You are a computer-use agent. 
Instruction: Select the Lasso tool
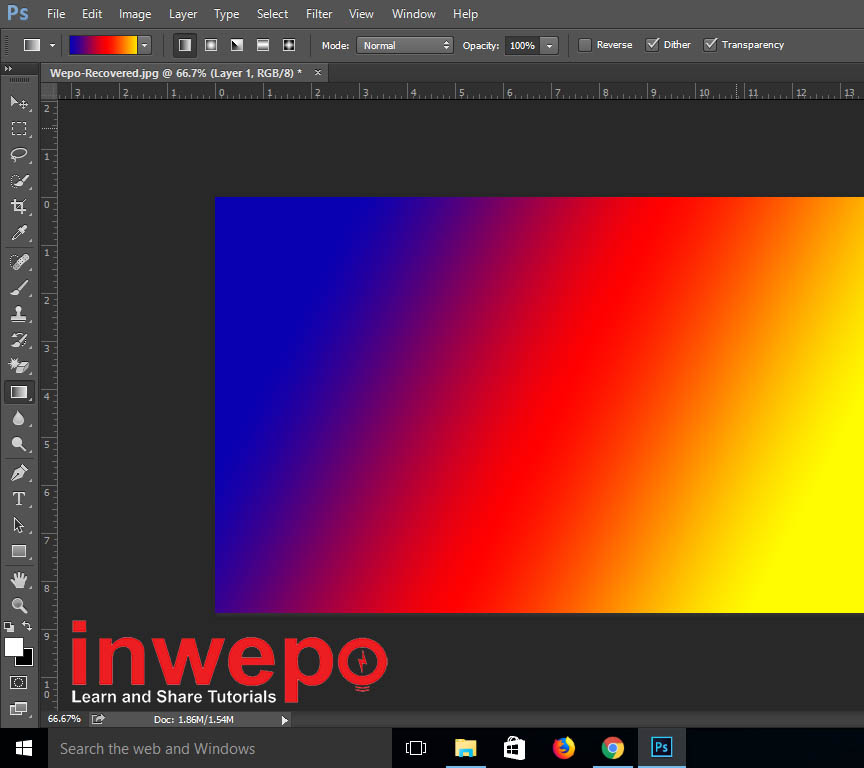[19, 154]
